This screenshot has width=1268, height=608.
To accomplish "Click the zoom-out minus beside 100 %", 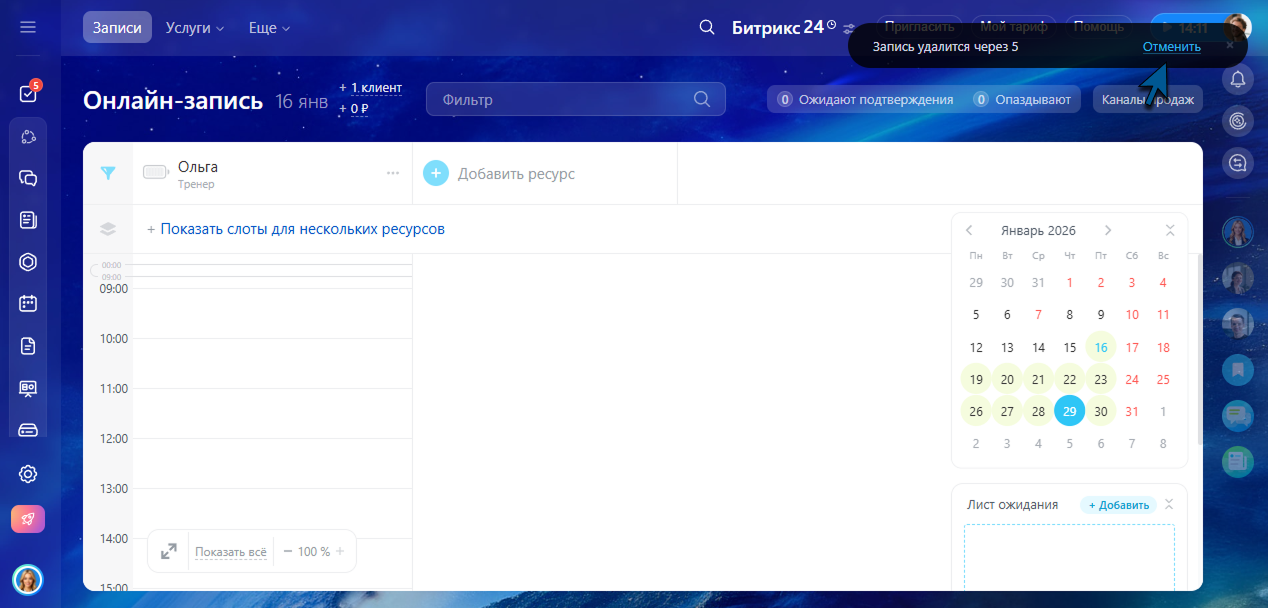I will [288, 551].
